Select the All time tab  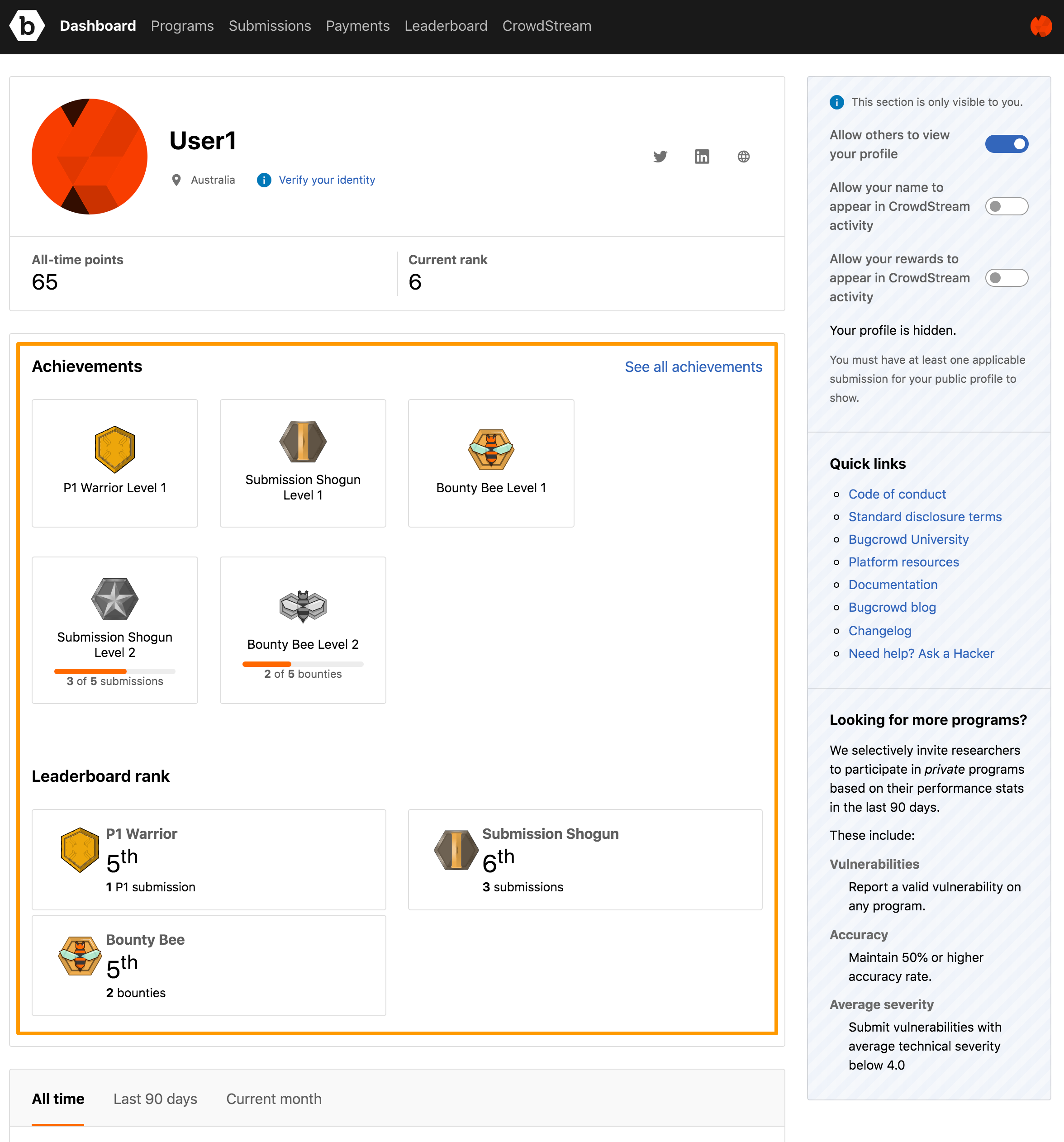point(58,1099)
